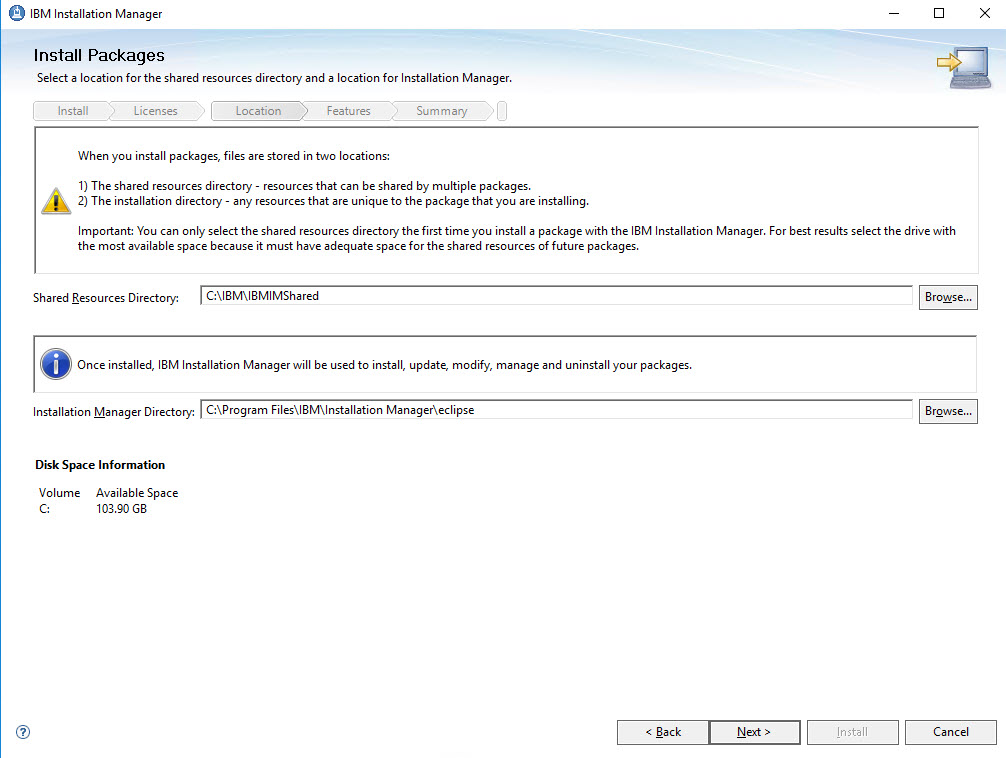Image resolution: width=1006 pixels, height=758 pixels.
Task: Click the Install Packages header text
Action: coord(100,56)
